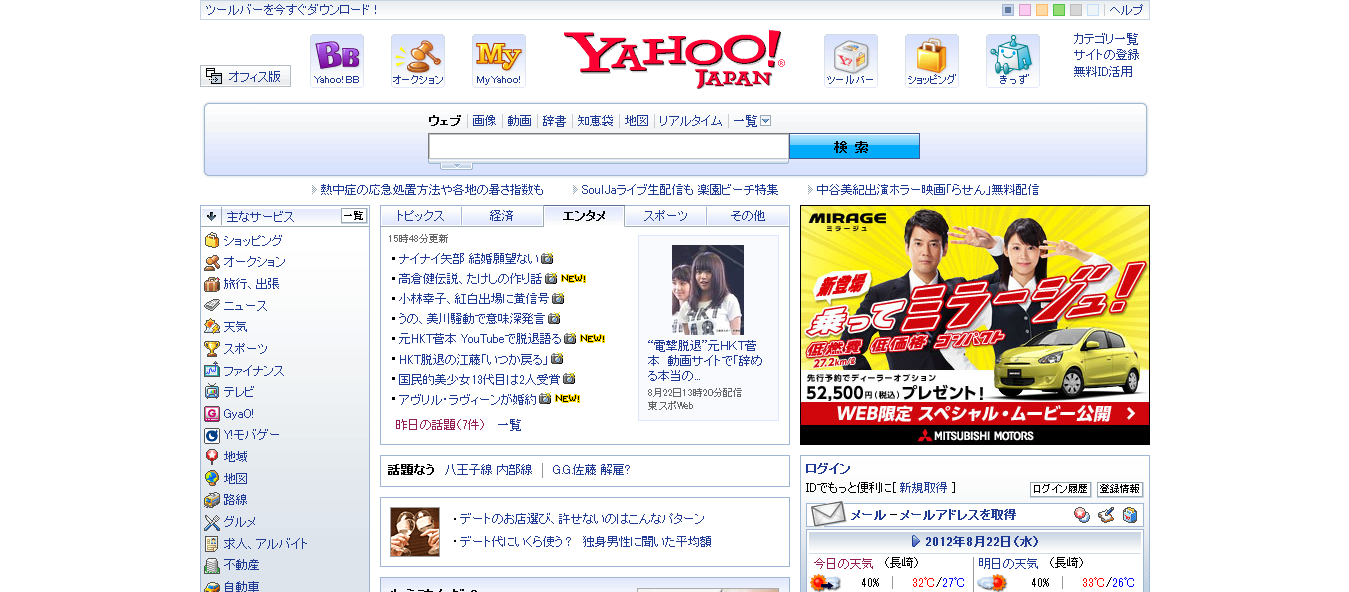Open the ツールバー cube icon
This screenshot has height=592, width=1349.
click(851, 61)
